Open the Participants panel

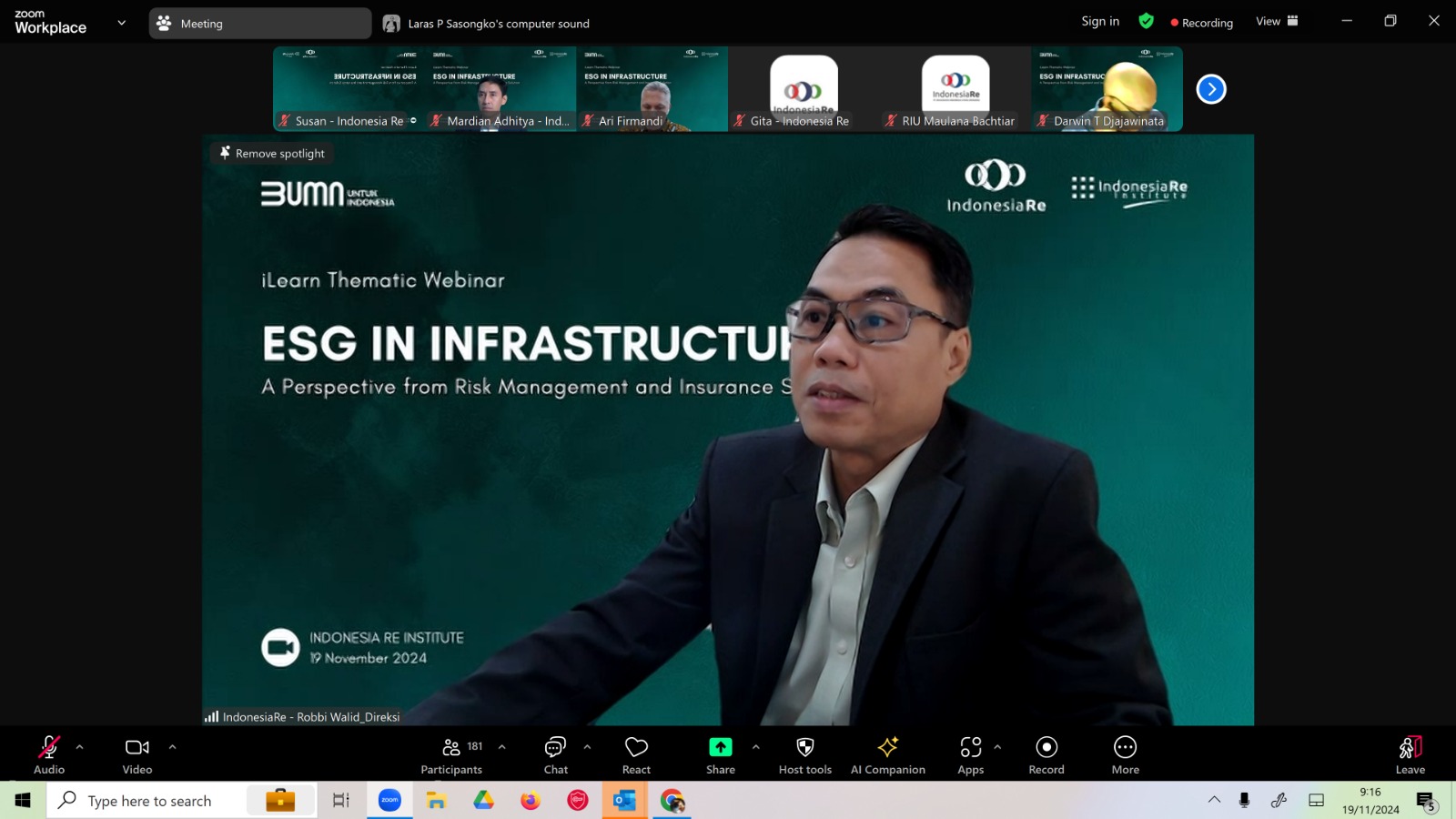point(451,755)
